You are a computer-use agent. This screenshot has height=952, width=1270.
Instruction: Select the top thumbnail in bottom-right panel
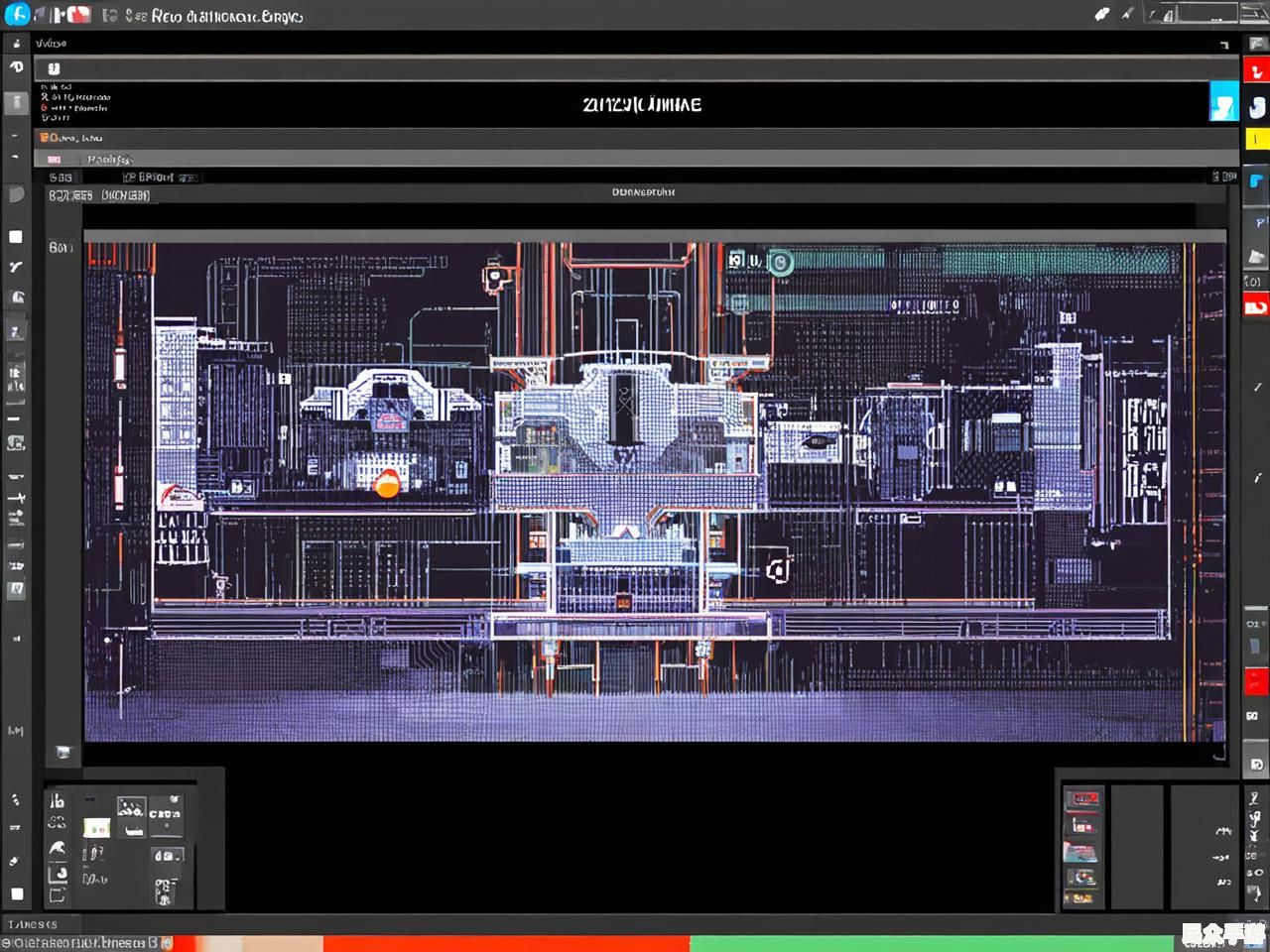(x=1080, y=799)
